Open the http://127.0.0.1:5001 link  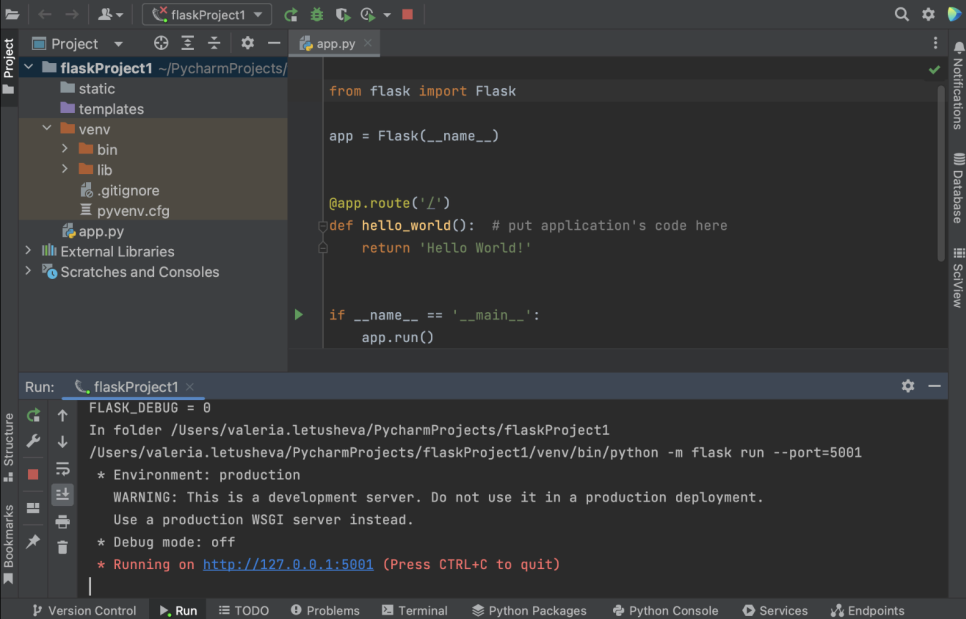288,565
